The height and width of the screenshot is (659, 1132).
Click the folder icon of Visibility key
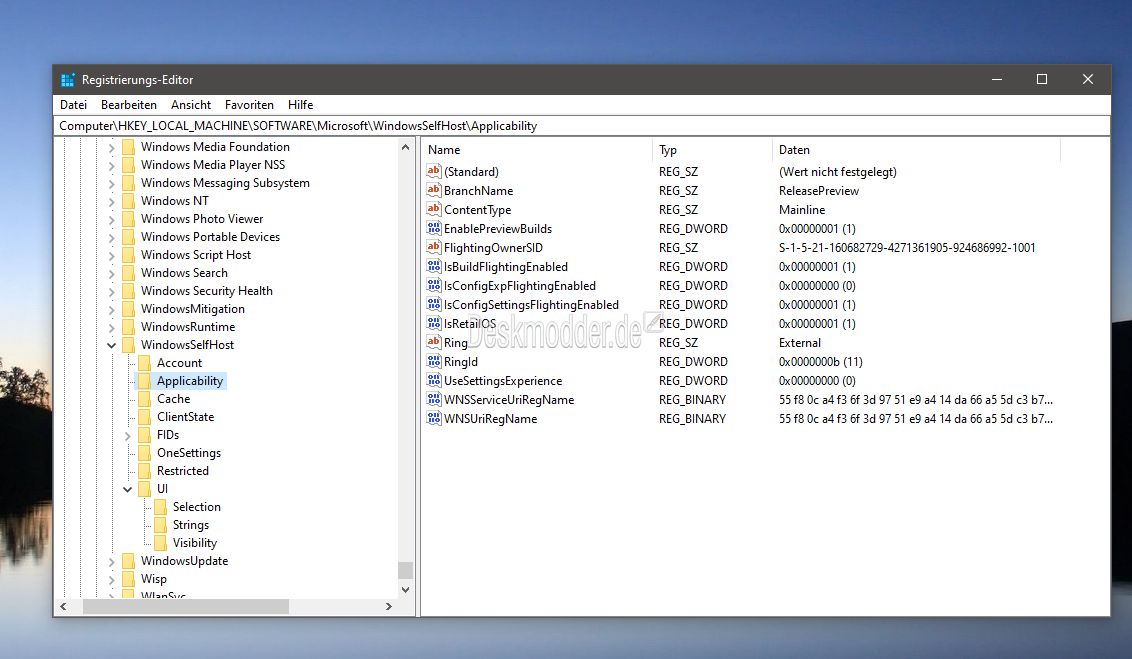click(x=160, y=543)
